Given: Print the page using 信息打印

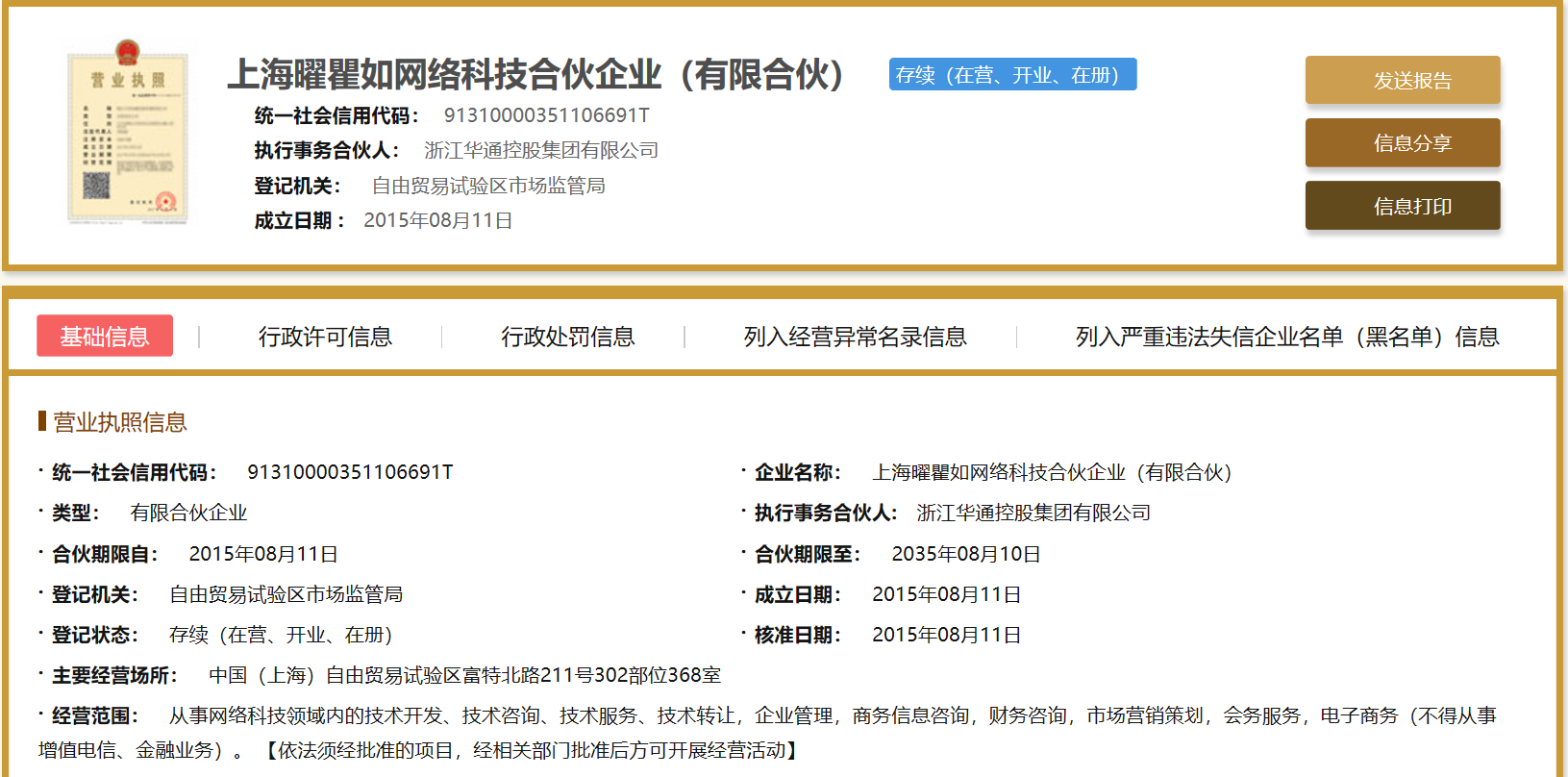Looking at the screenshot, I should point(1402,206).
